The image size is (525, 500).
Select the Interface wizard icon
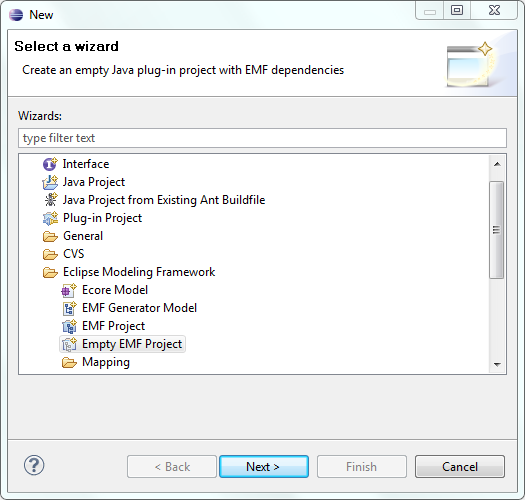(x=50, y=164)
